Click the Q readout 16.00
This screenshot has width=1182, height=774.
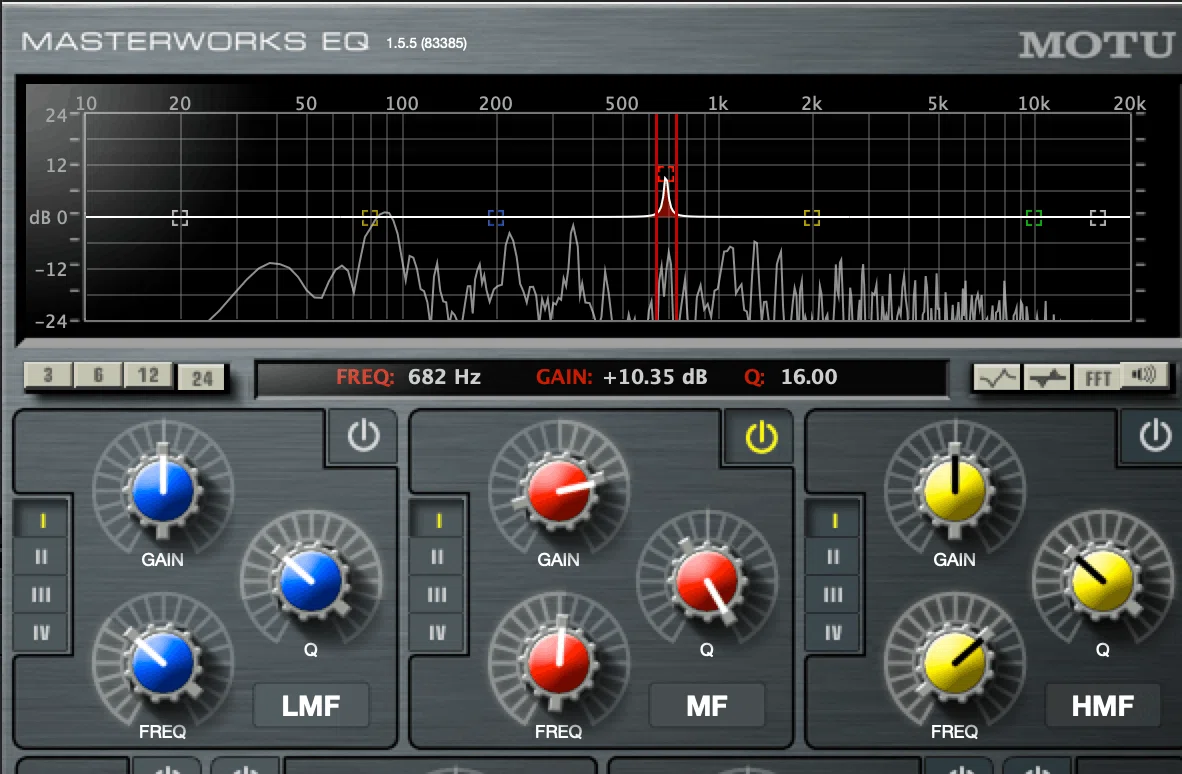pos(809,377)
